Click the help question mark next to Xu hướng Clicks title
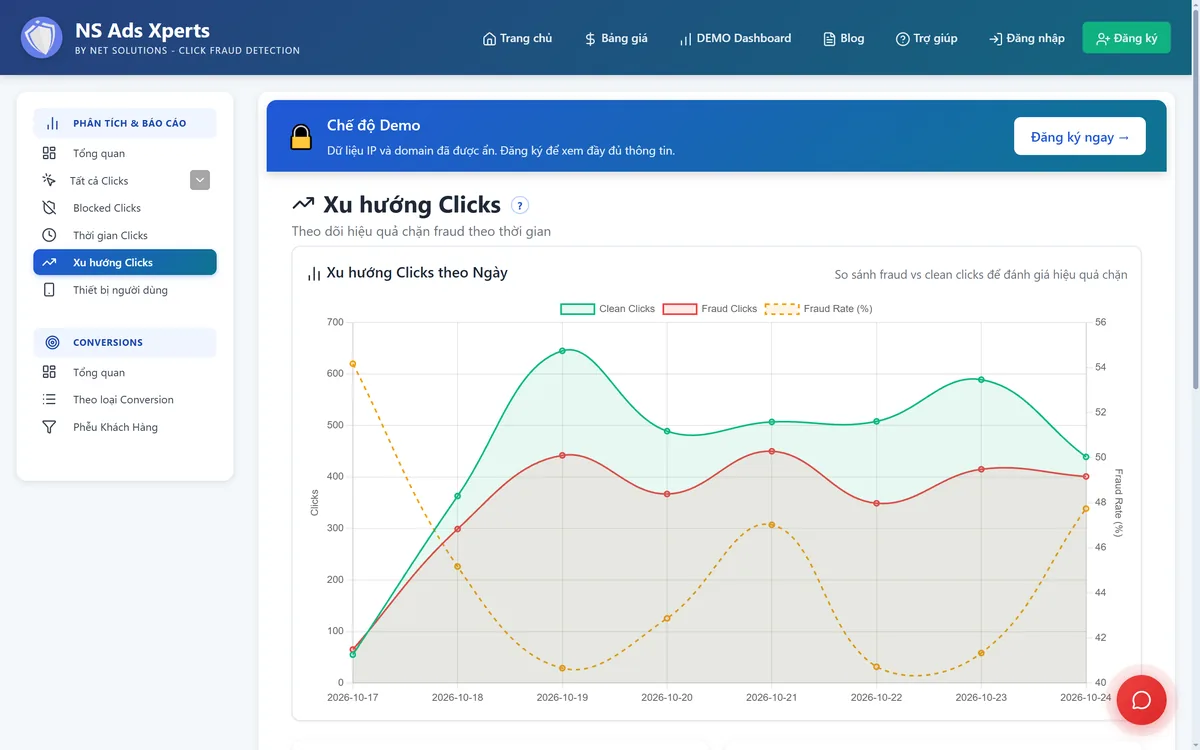This screenshot has width=1200, height=750. pyautogui.click(x=520, y=205)
